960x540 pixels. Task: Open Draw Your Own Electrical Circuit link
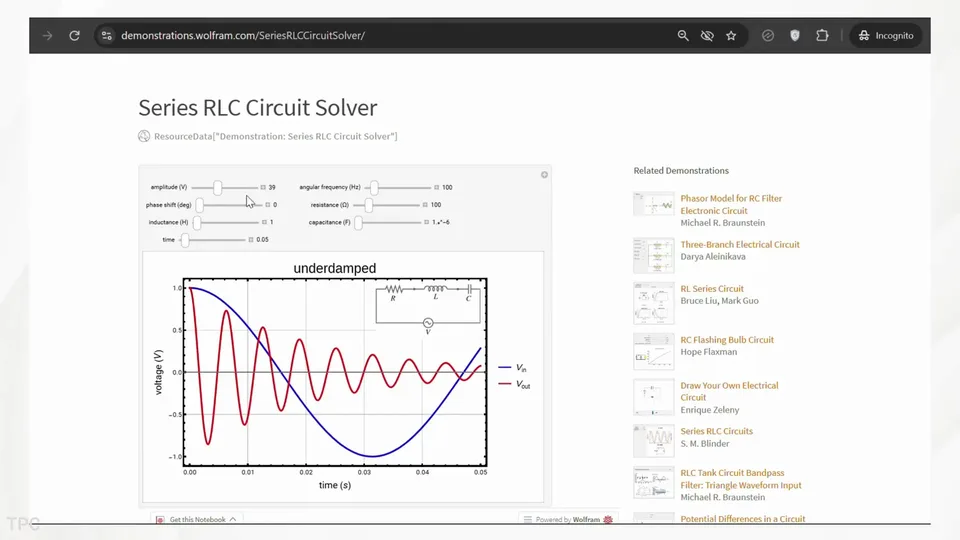pos(729,391)
